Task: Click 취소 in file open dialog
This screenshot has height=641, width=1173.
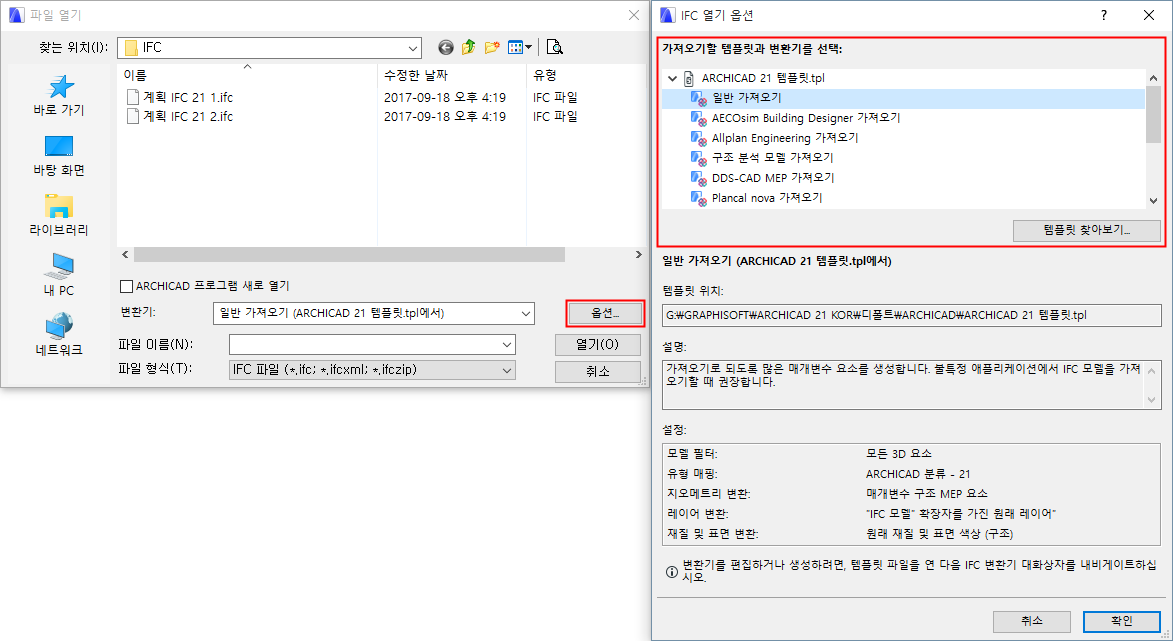Action: (598, 371)
